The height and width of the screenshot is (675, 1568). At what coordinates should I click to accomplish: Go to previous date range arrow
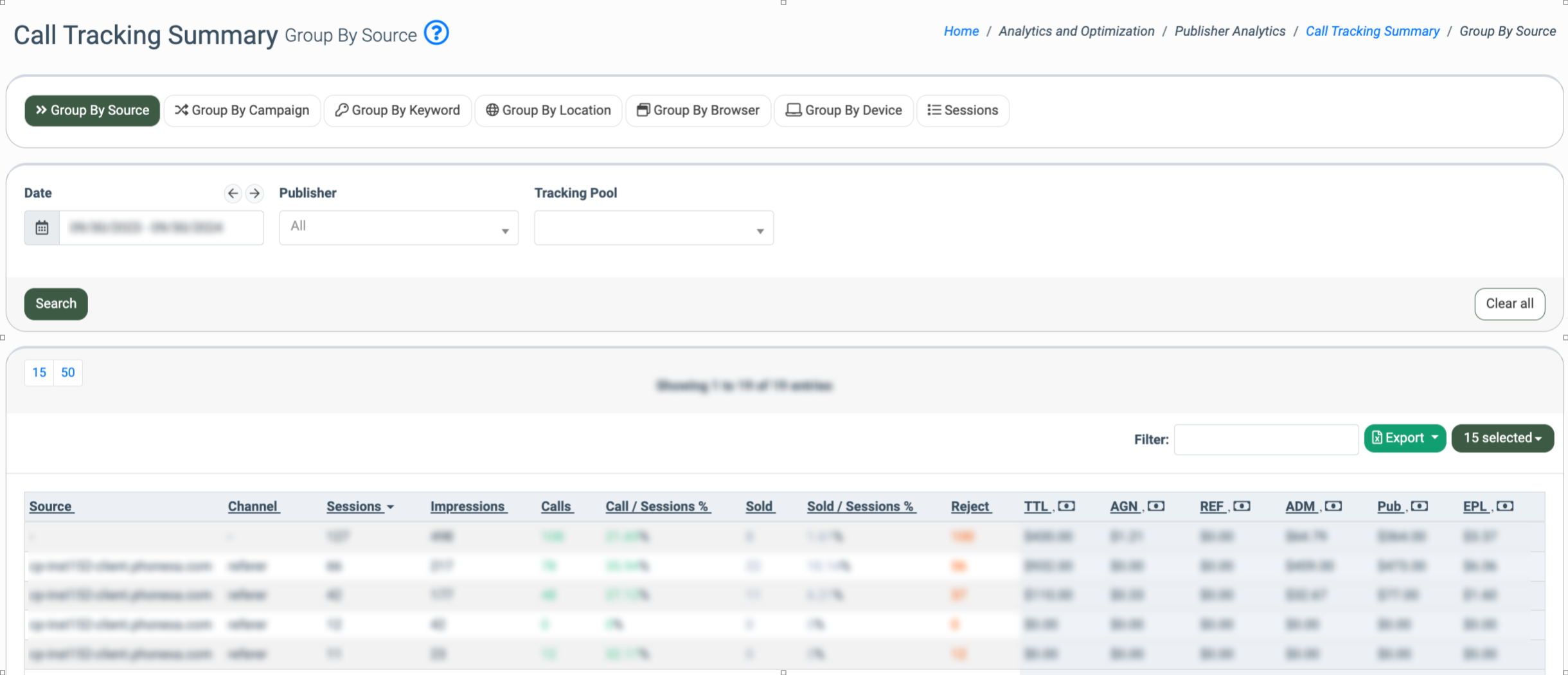(233, 194)
